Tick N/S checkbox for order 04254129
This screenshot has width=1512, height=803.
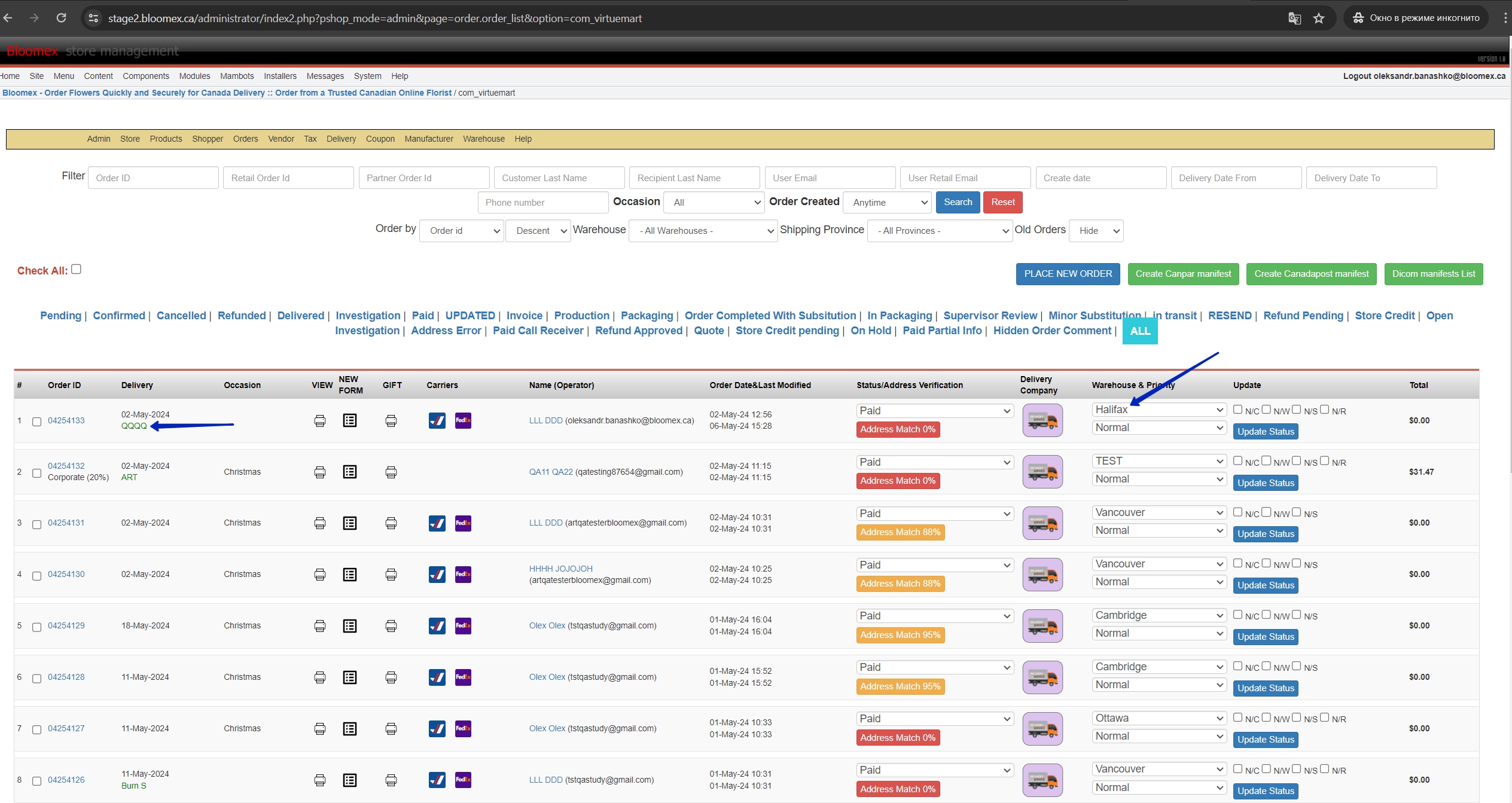1296,615
